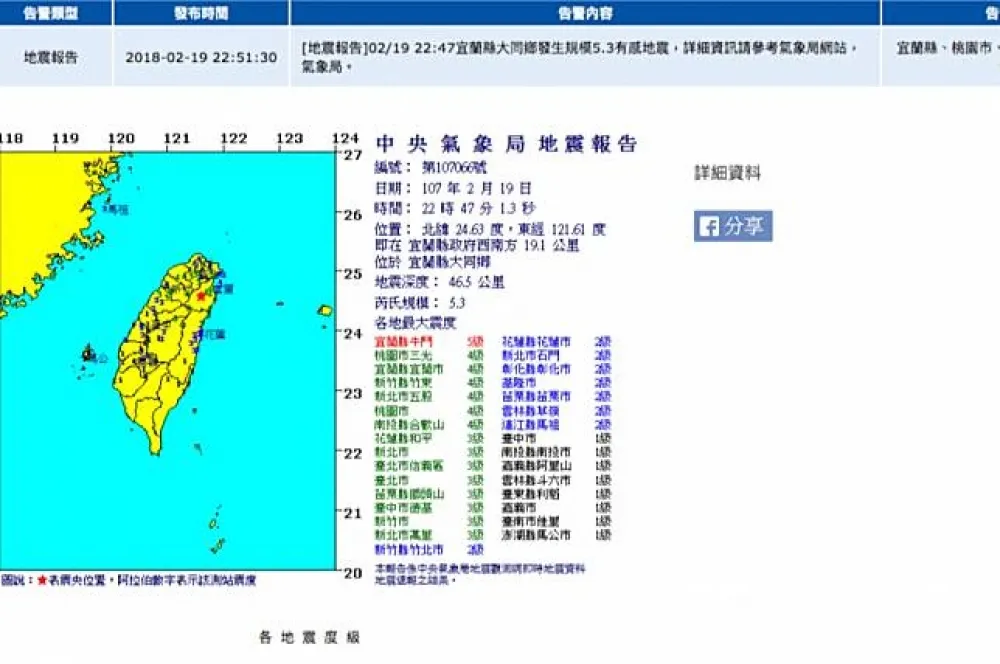This screenshot has height=664, width=1000.
Task: Click the 花蓮縣和平 3級 entry
Action: (x=429, y=438)
